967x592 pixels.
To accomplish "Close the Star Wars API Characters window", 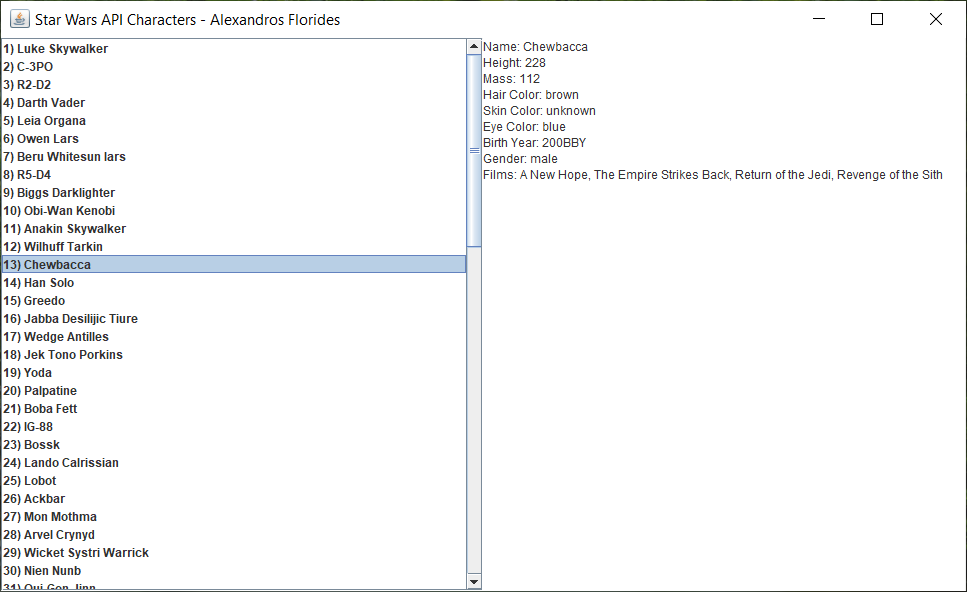I will [x=936, y=19].
